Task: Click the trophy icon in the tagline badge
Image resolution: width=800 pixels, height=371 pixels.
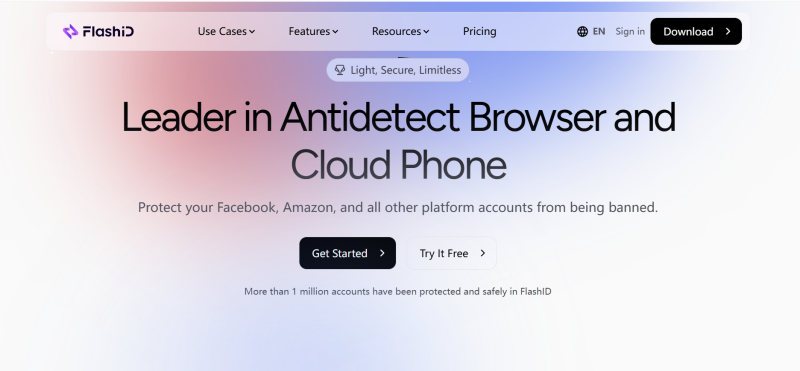Action: (x=340, y=70)
